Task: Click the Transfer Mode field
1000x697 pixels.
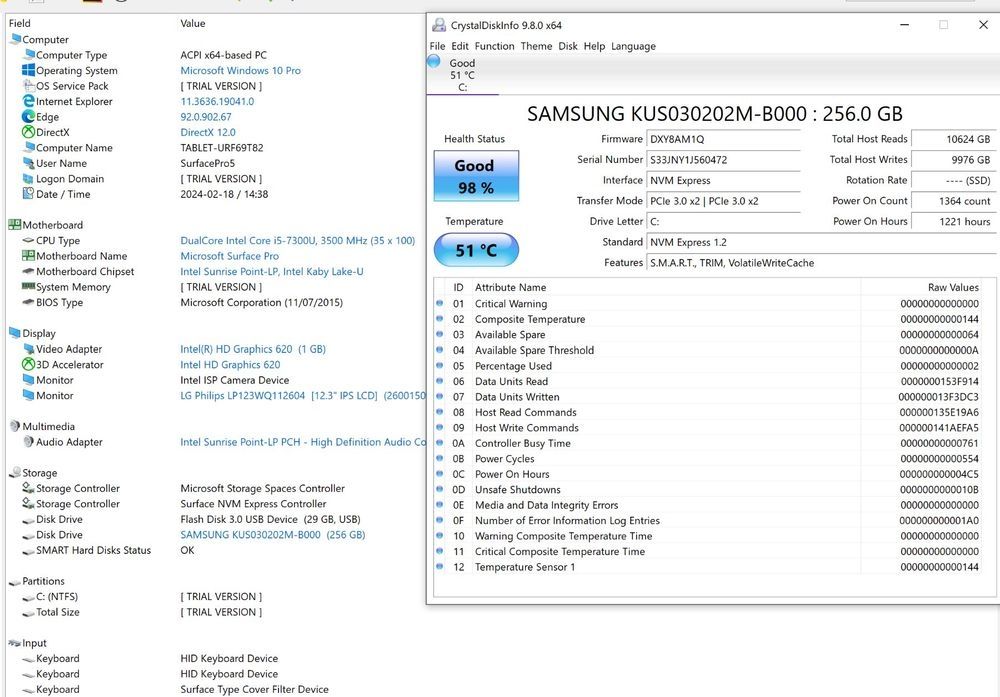Action: (x=723, y=201)
